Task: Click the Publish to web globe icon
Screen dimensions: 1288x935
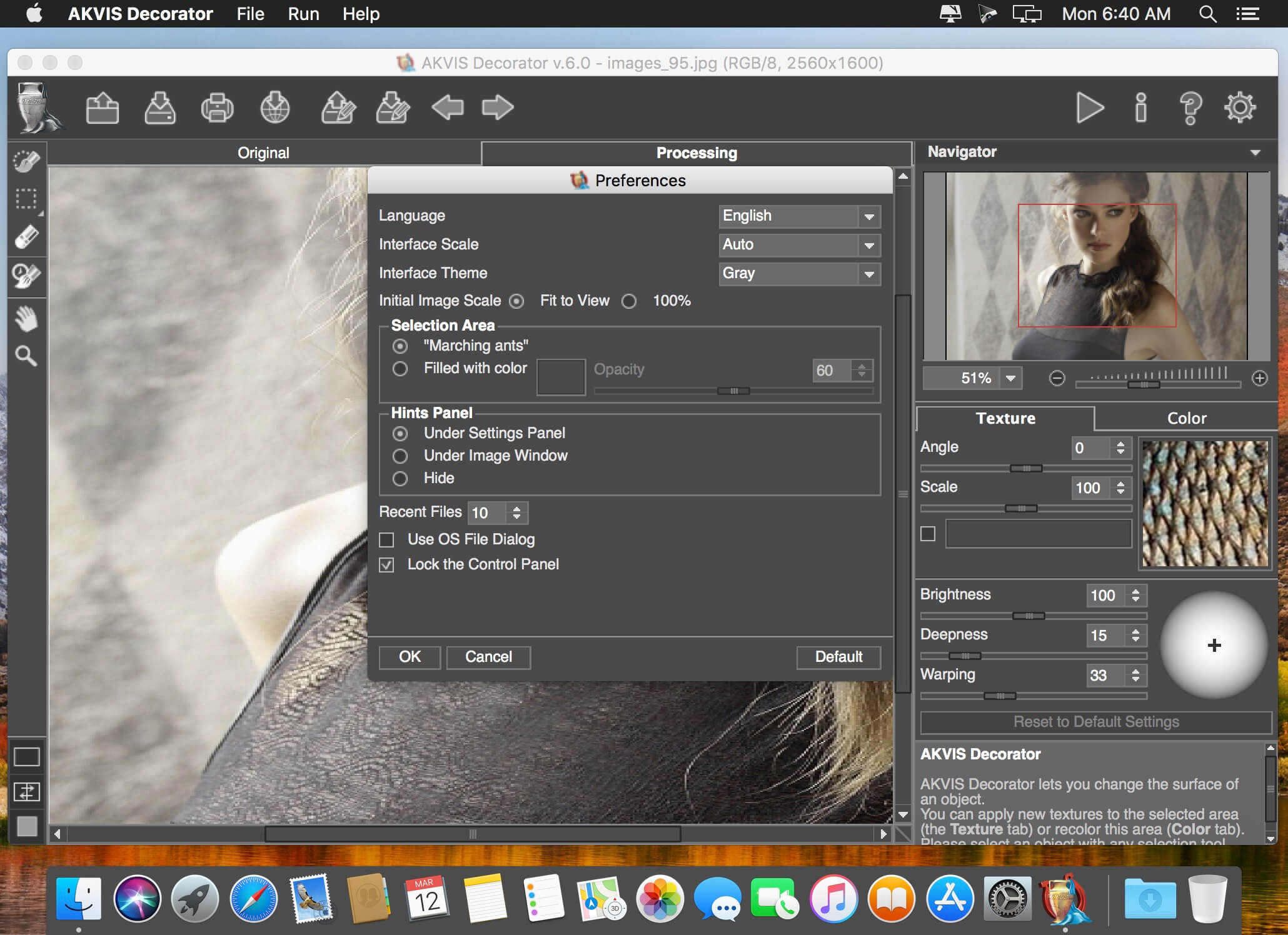Action: (x=275, y=107)
